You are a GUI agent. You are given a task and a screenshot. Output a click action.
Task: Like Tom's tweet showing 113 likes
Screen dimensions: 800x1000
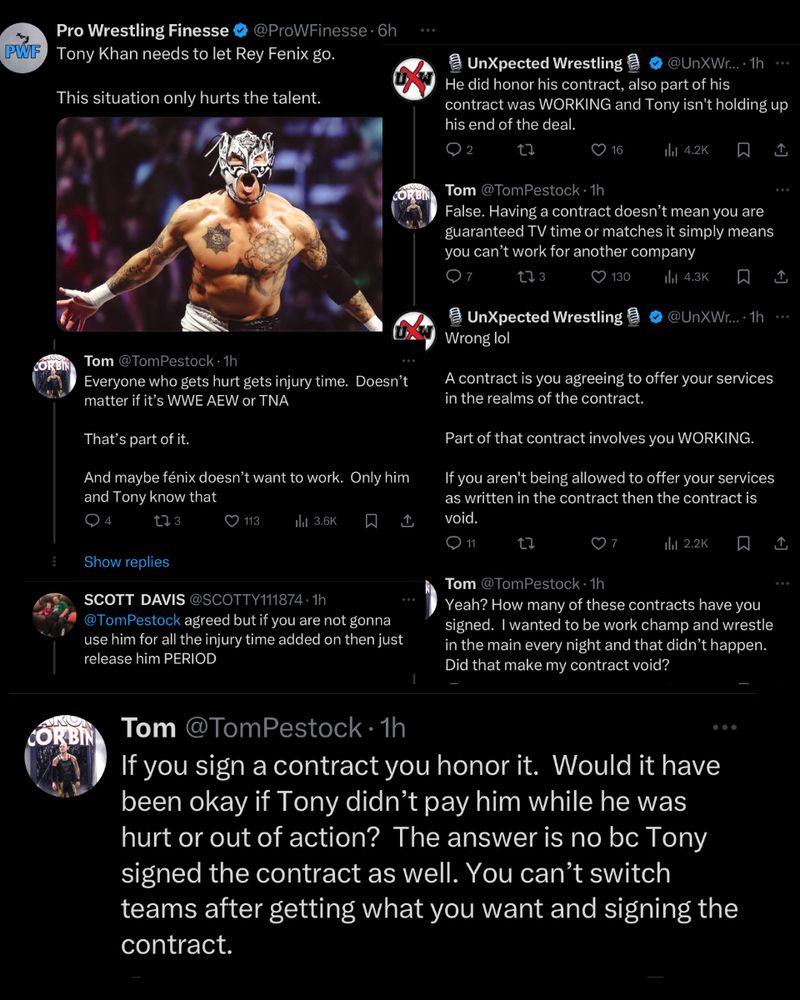point(232,520)
